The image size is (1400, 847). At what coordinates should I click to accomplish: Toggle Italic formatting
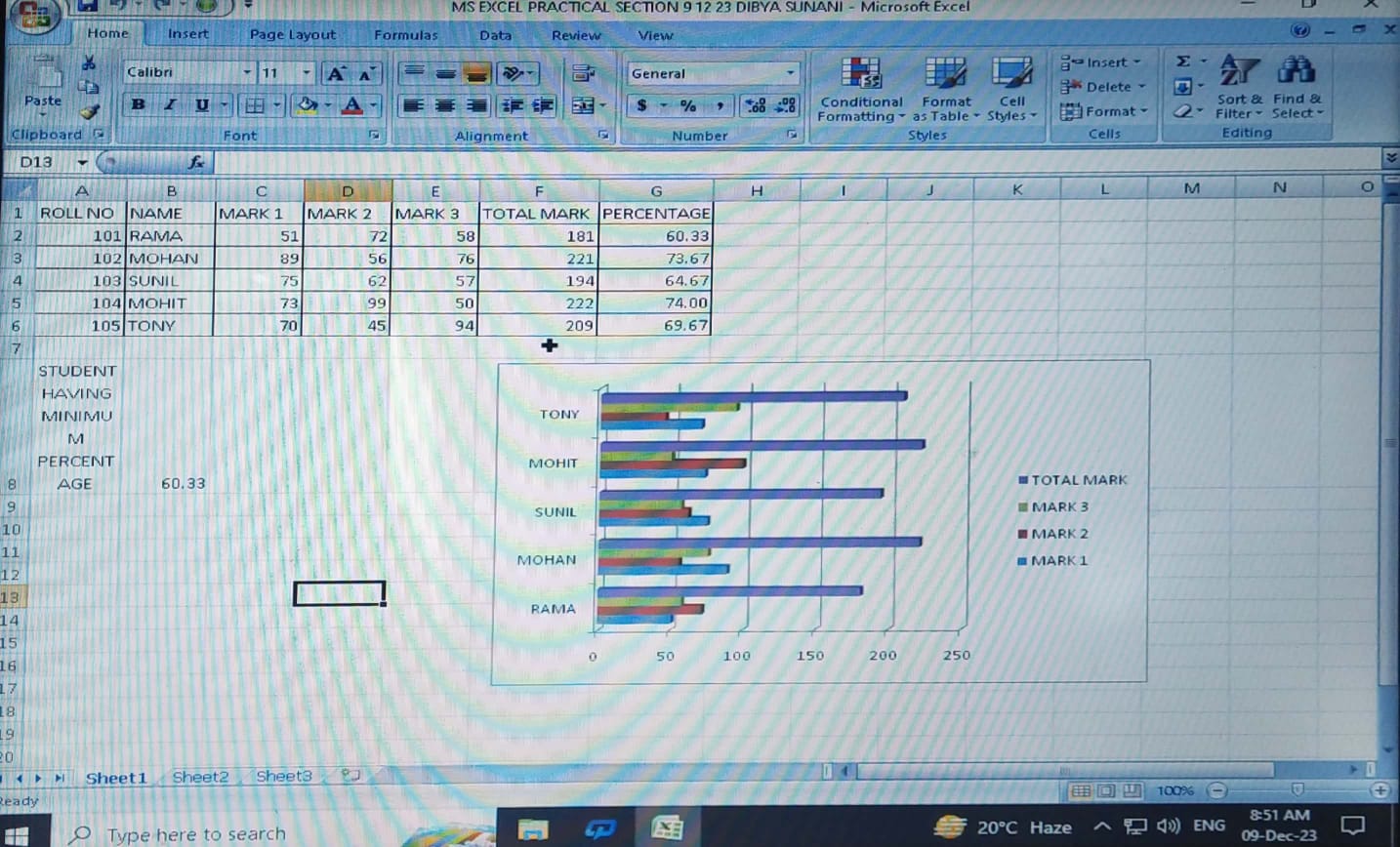tap(170, 104)
